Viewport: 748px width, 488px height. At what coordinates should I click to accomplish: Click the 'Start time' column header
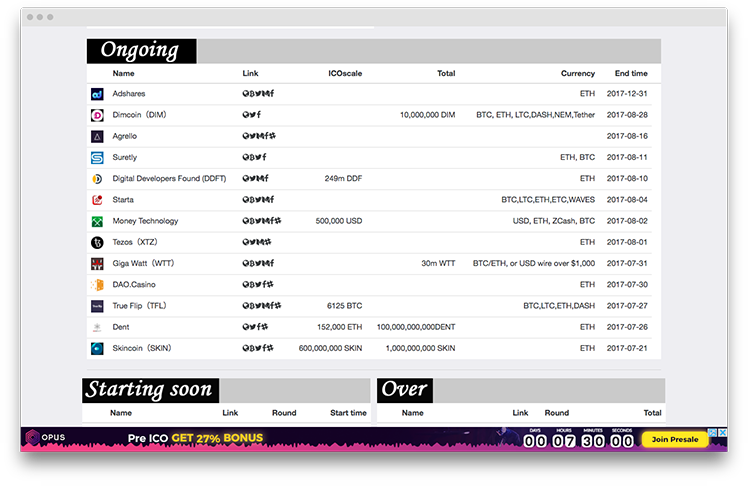[348, 413]
